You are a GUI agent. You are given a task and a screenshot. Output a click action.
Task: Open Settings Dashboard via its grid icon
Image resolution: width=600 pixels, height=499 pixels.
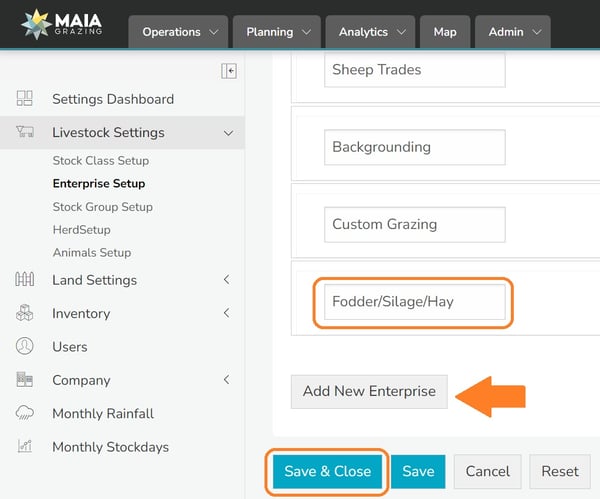pos(25,99)
